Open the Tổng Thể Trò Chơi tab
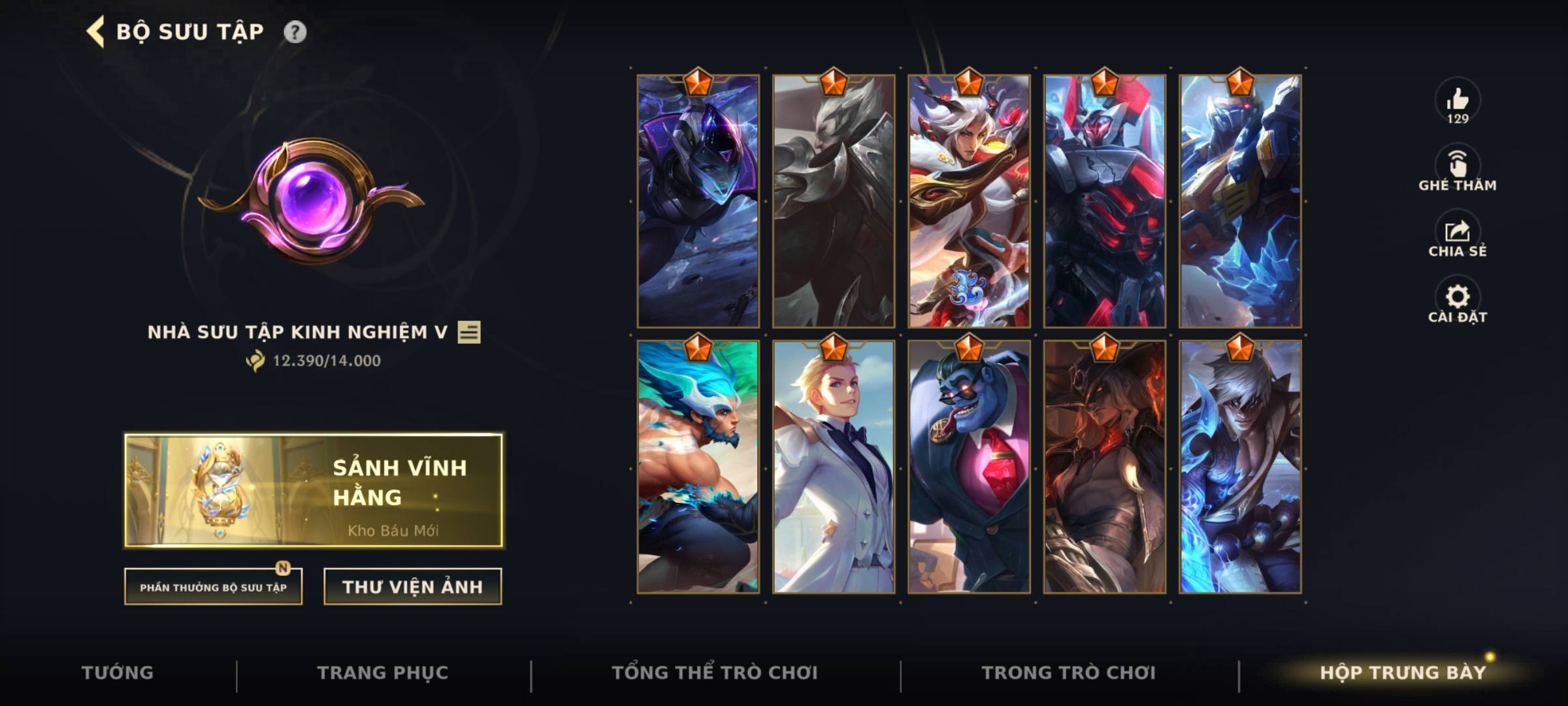The height and width of the screenshot is (706, 1568). pyautogui.click(x=715, y=673)
